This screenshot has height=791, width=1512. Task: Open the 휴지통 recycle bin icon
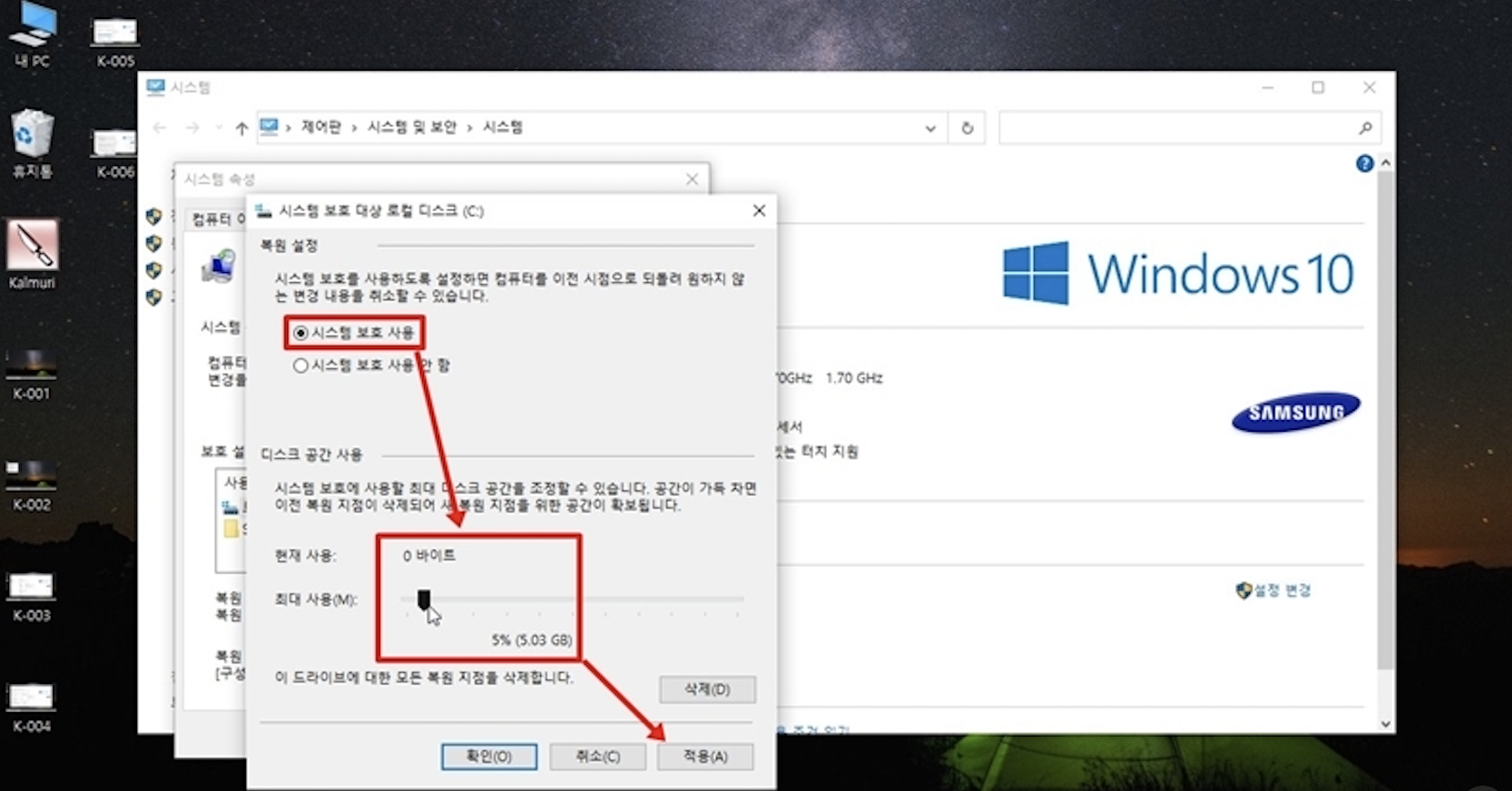pos(32,143)
